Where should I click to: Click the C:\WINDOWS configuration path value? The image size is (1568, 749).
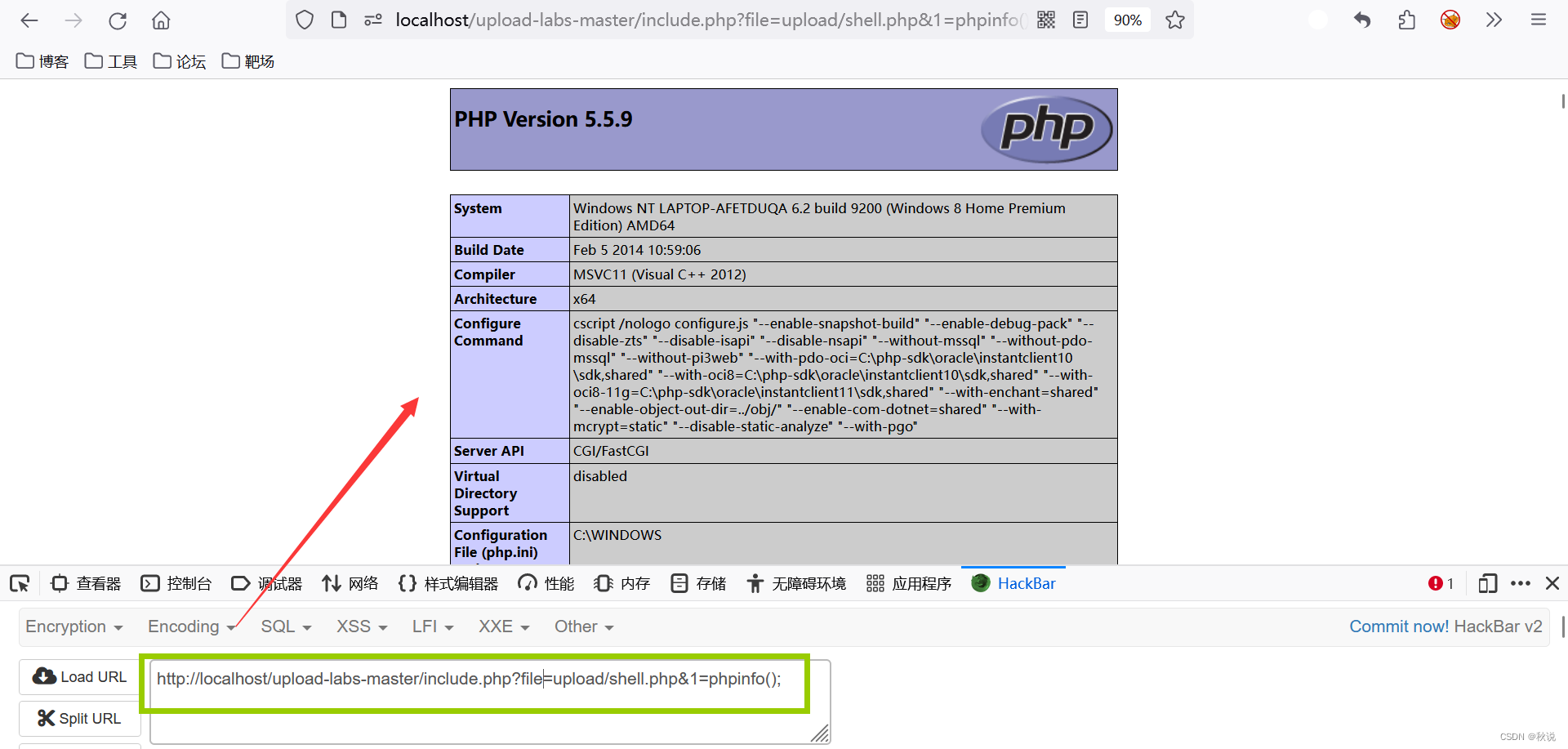(x=617, y=535)
